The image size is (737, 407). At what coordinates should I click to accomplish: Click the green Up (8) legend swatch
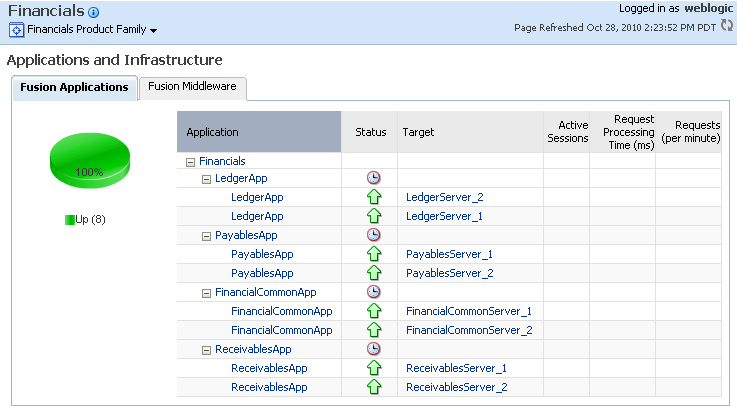70,219
